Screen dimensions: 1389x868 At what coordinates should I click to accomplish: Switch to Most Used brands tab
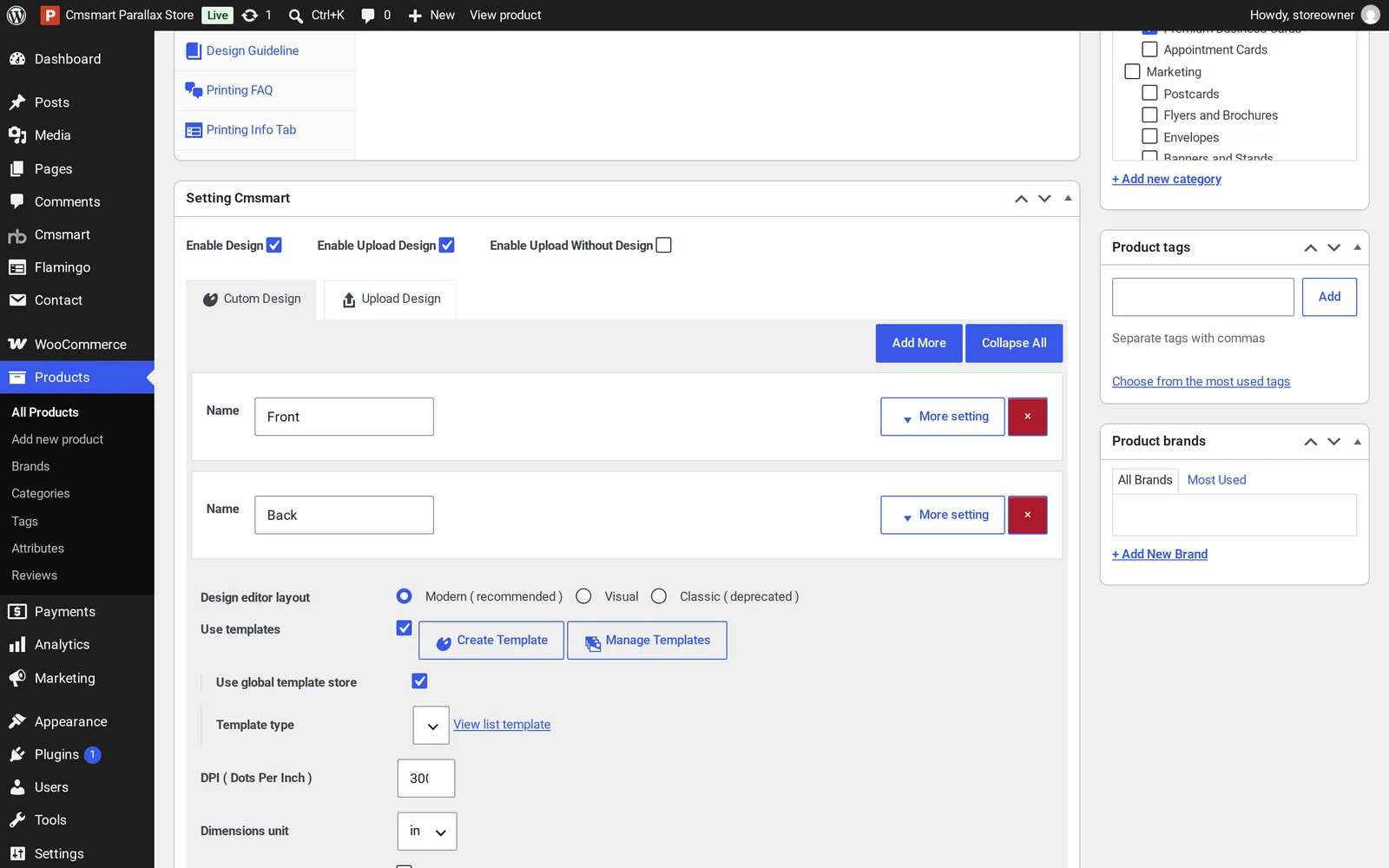[1216, 480]
